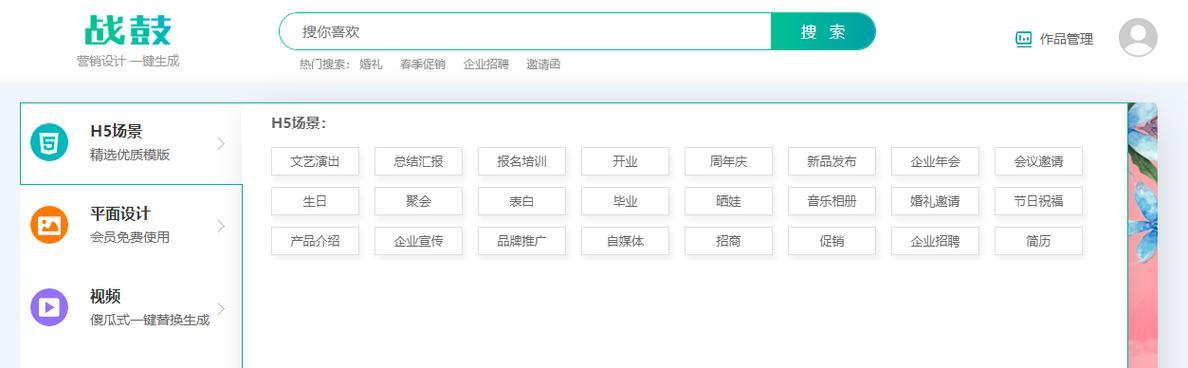Choose the 会议邀请 tag
Image resolution: width=1188 pixels, height=368 pixels.
pyautogui.click(x=1039, y=161)
